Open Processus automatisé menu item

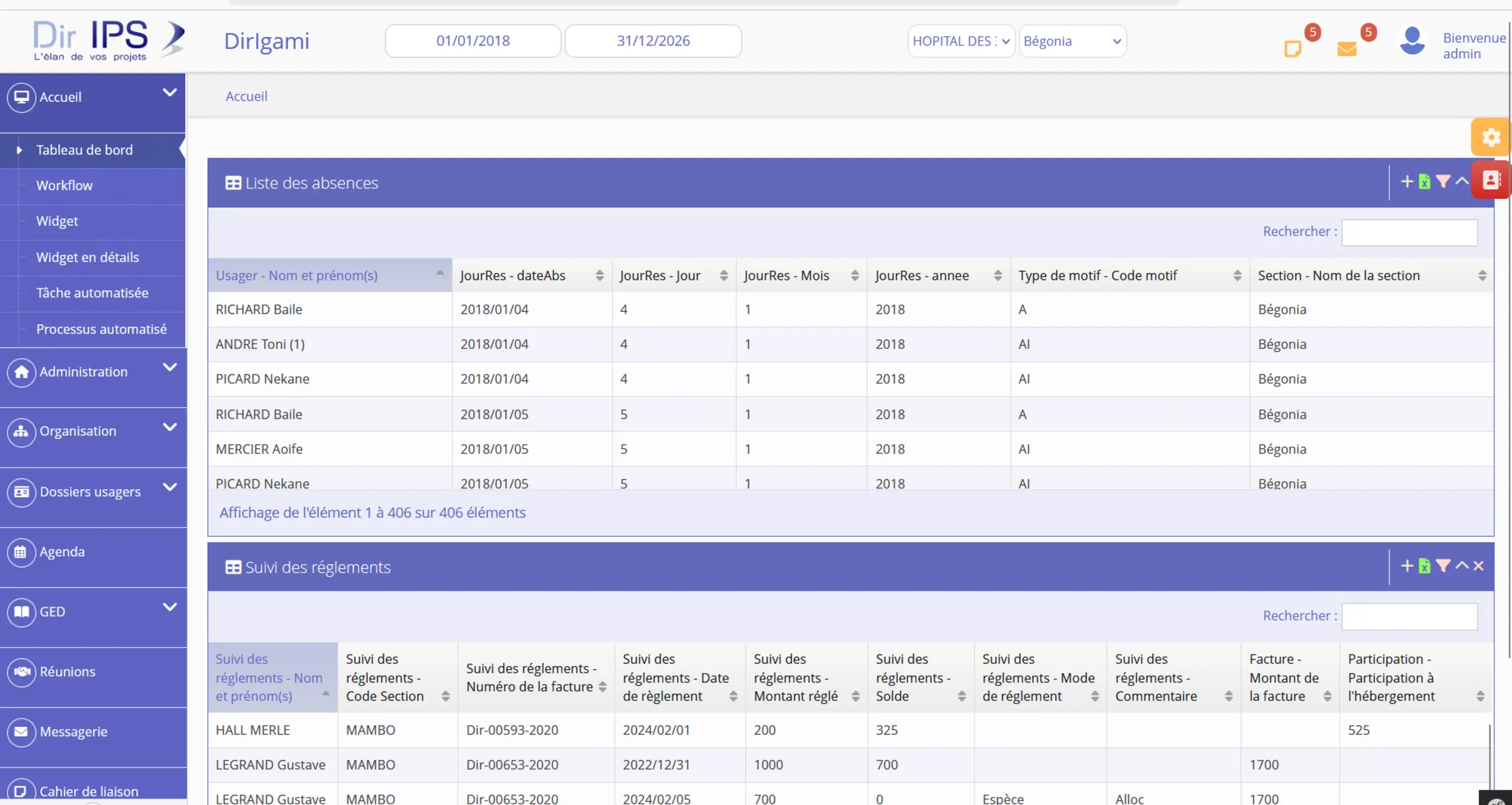tap(101, 329)
